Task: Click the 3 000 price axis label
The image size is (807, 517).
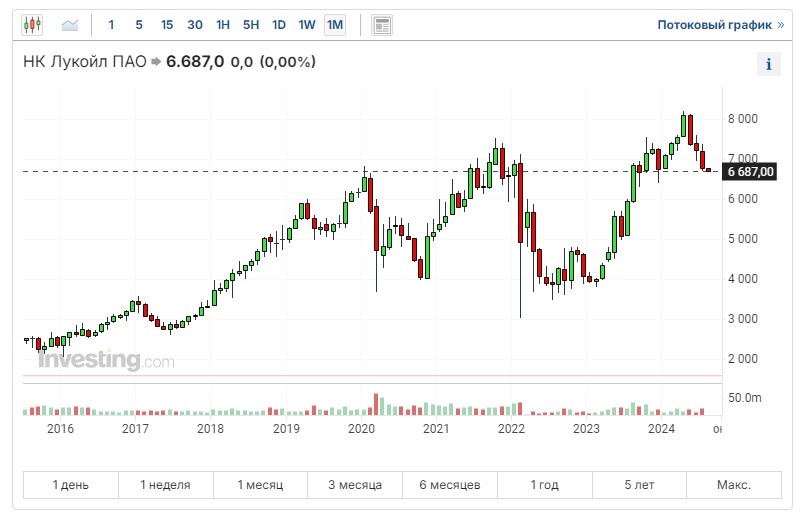Action: [x=743, y=318]
